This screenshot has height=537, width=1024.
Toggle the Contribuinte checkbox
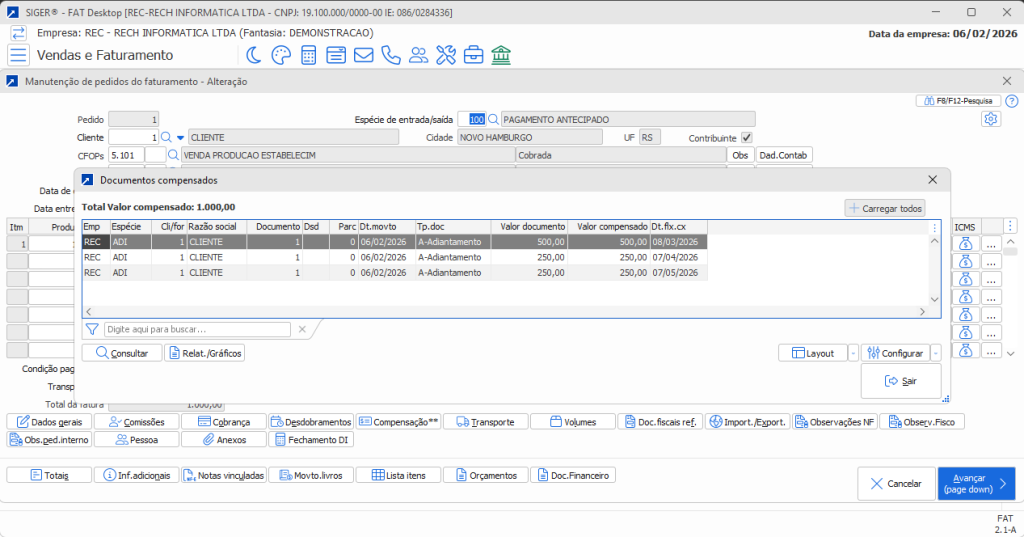point(746,137)
